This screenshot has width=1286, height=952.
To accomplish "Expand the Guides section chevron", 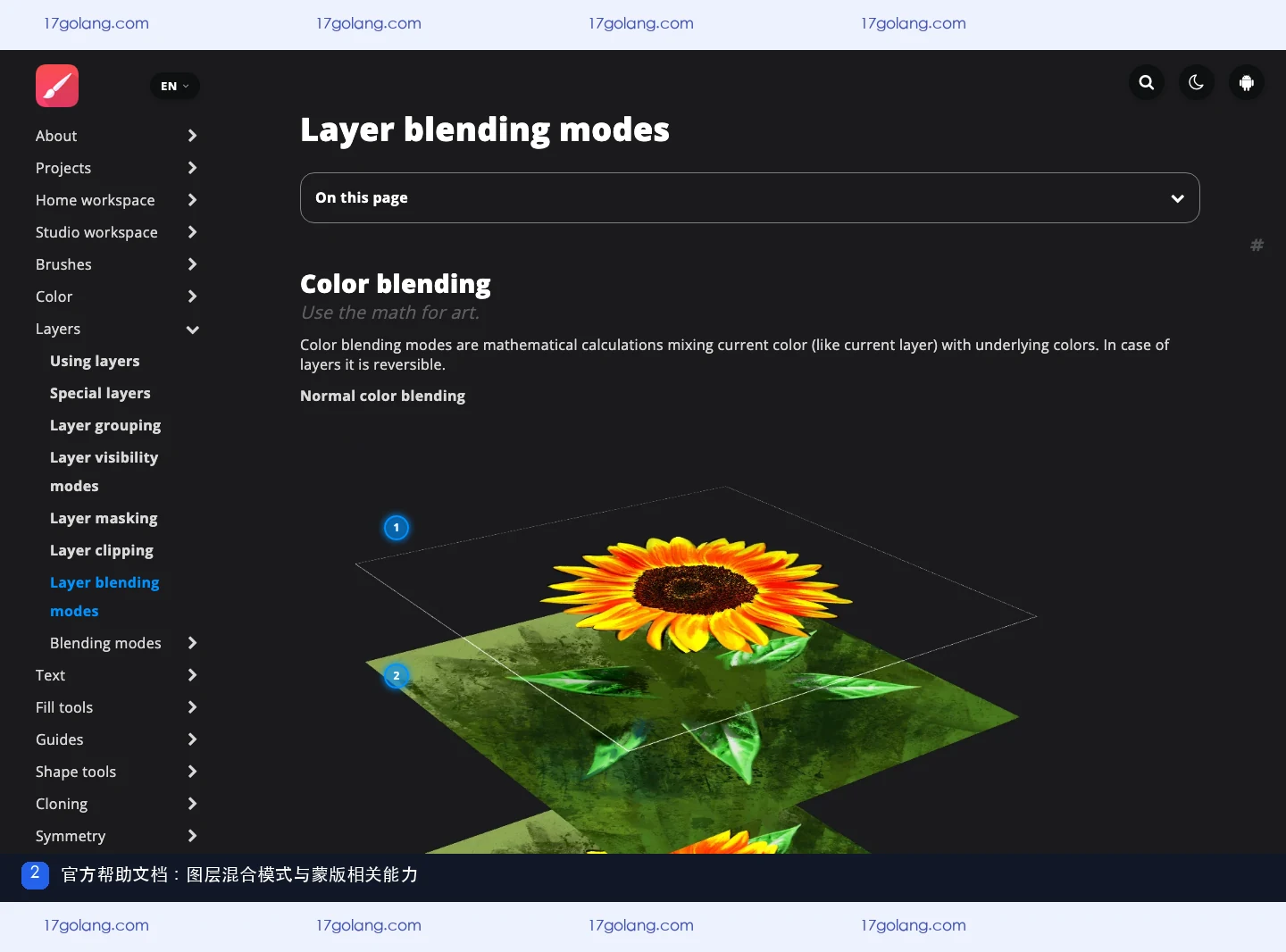I will [x=192, y=739].
